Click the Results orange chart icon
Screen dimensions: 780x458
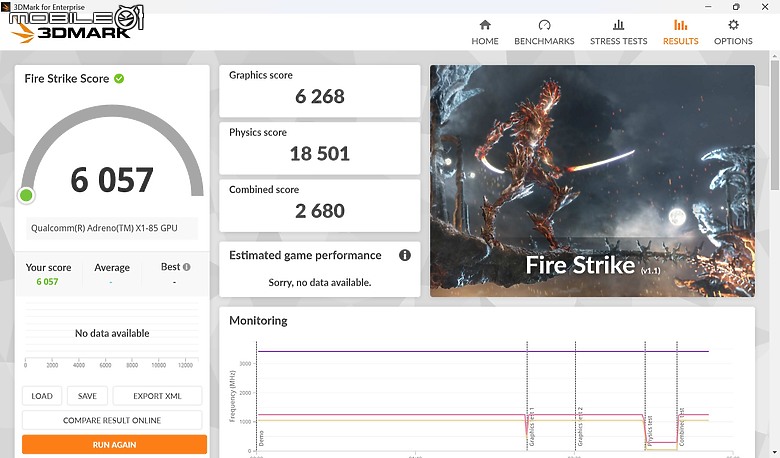681,25
